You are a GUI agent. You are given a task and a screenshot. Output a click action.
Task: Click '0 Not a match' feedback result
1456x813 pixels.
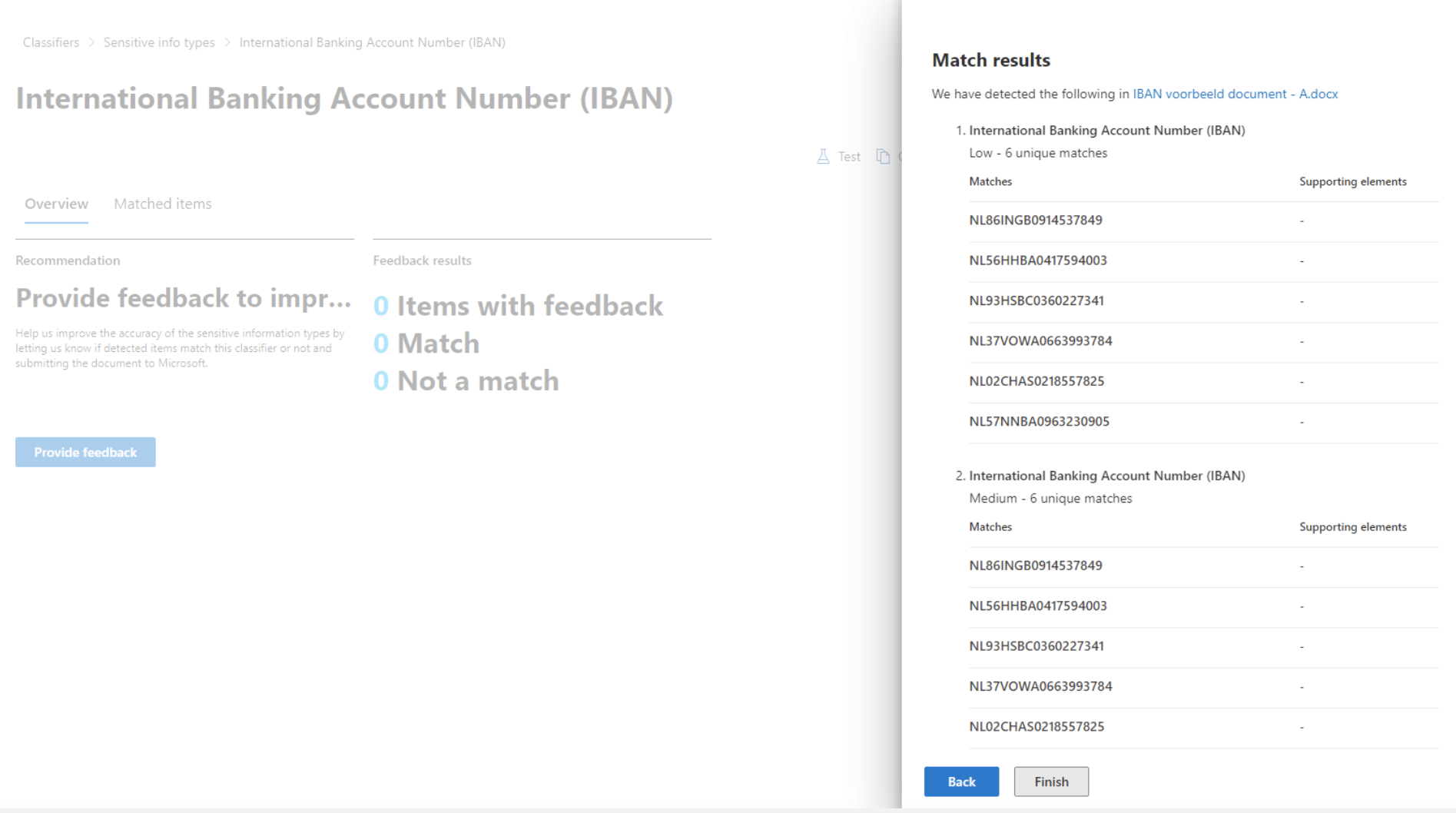(x=466, y=381)
